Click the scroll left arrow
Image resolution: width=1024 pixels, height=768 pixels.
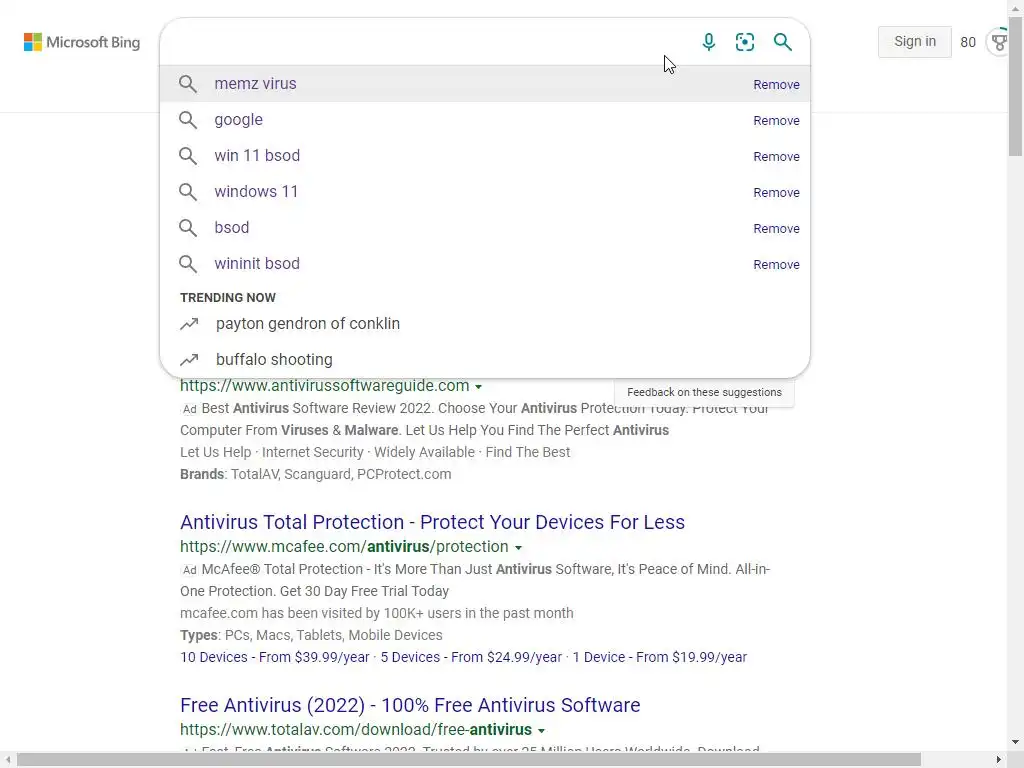coord(7,760)
